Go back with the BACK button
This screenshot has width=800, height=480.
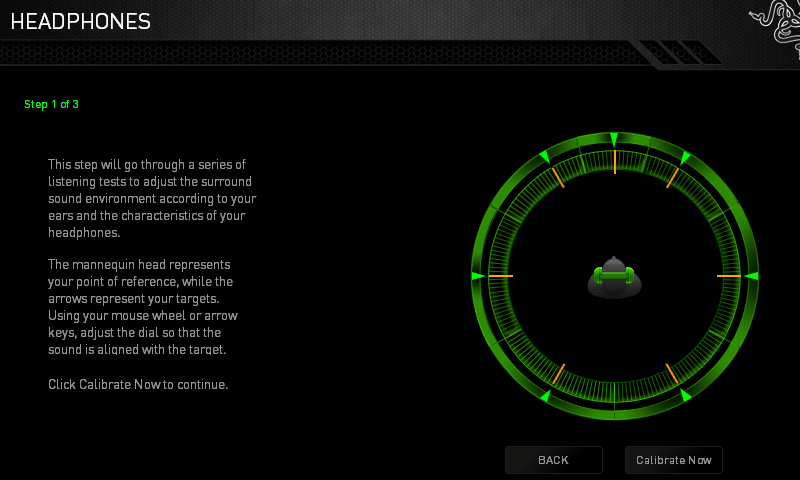pyautogui.click(x=554, y=460)
